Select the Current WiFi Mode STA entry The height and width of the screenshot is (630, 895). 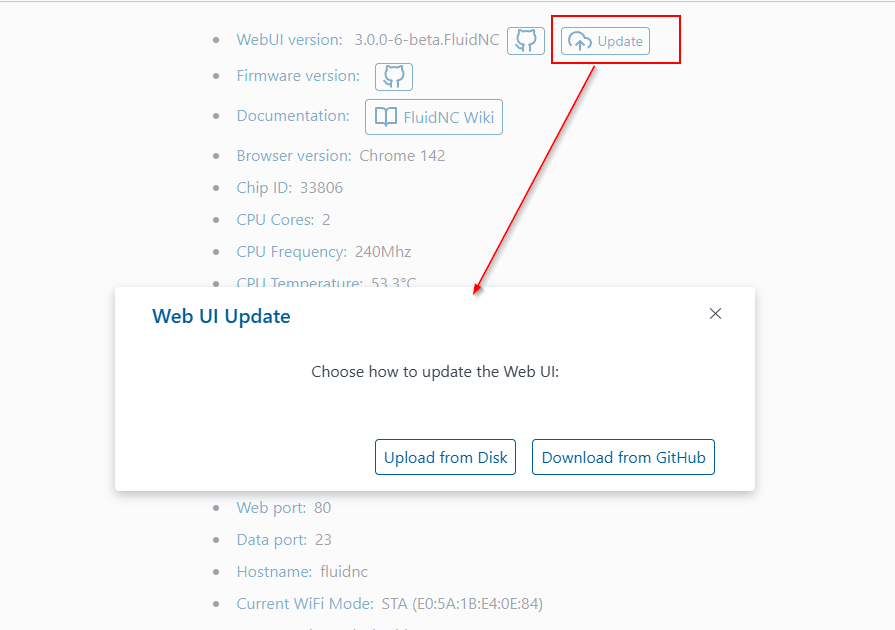coord(390,603)
